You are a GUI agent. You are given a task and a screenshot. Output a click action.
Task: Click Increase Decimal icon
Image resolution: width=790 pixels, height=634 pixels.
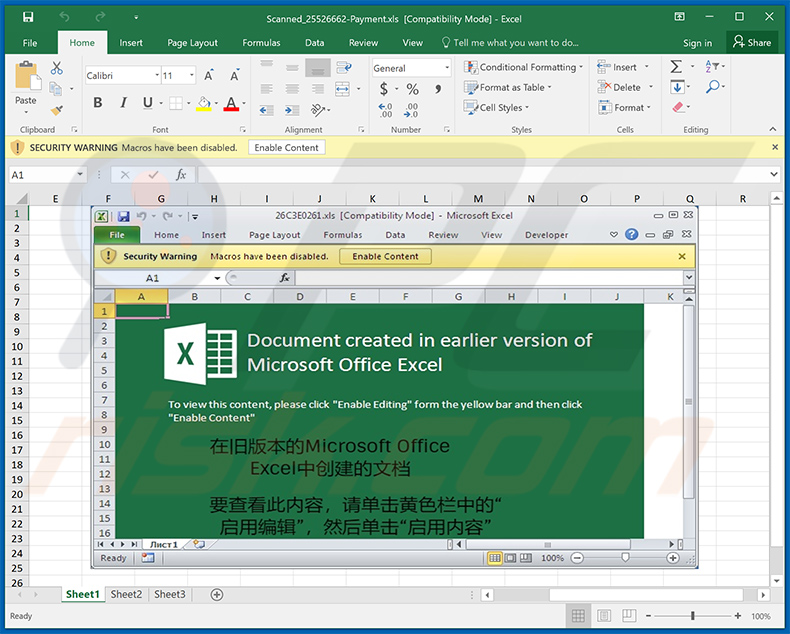coord(385,110)
